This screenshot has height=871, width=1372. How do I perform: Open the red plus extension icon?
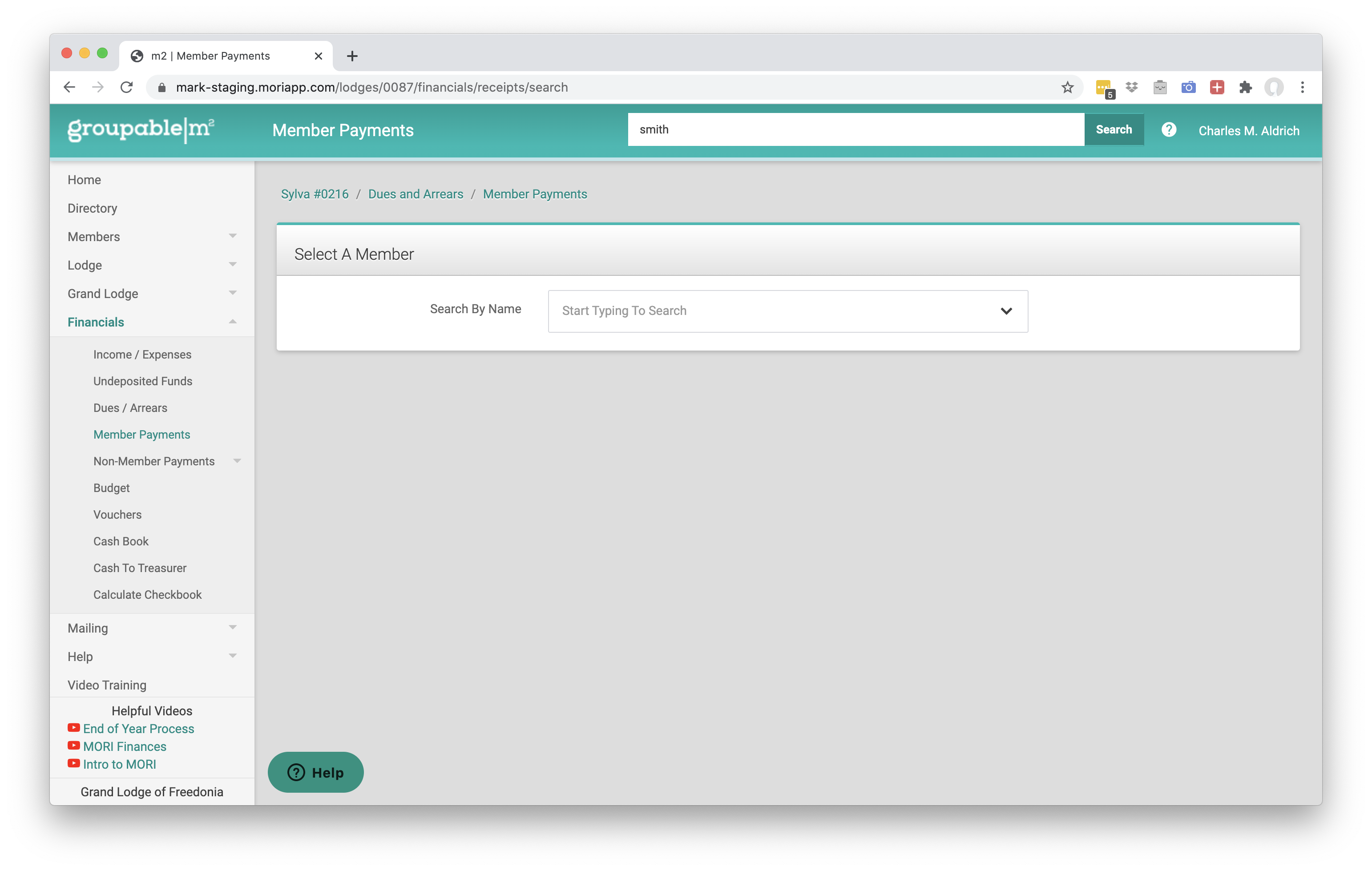[x=1217, y=87]
